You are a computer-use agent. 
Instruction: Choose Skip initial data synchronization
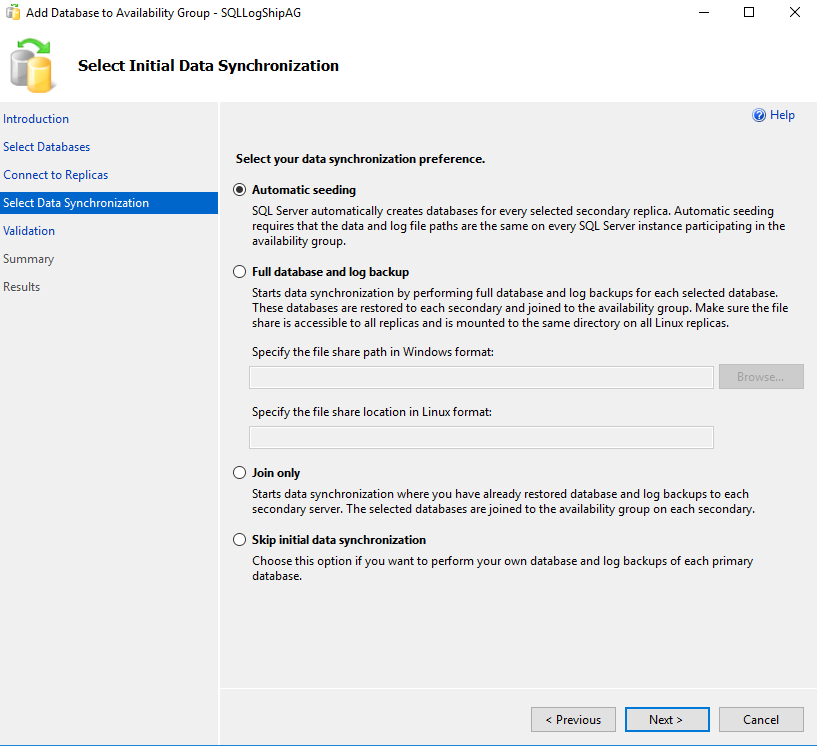pyautogui.click(x=239, y=540)
